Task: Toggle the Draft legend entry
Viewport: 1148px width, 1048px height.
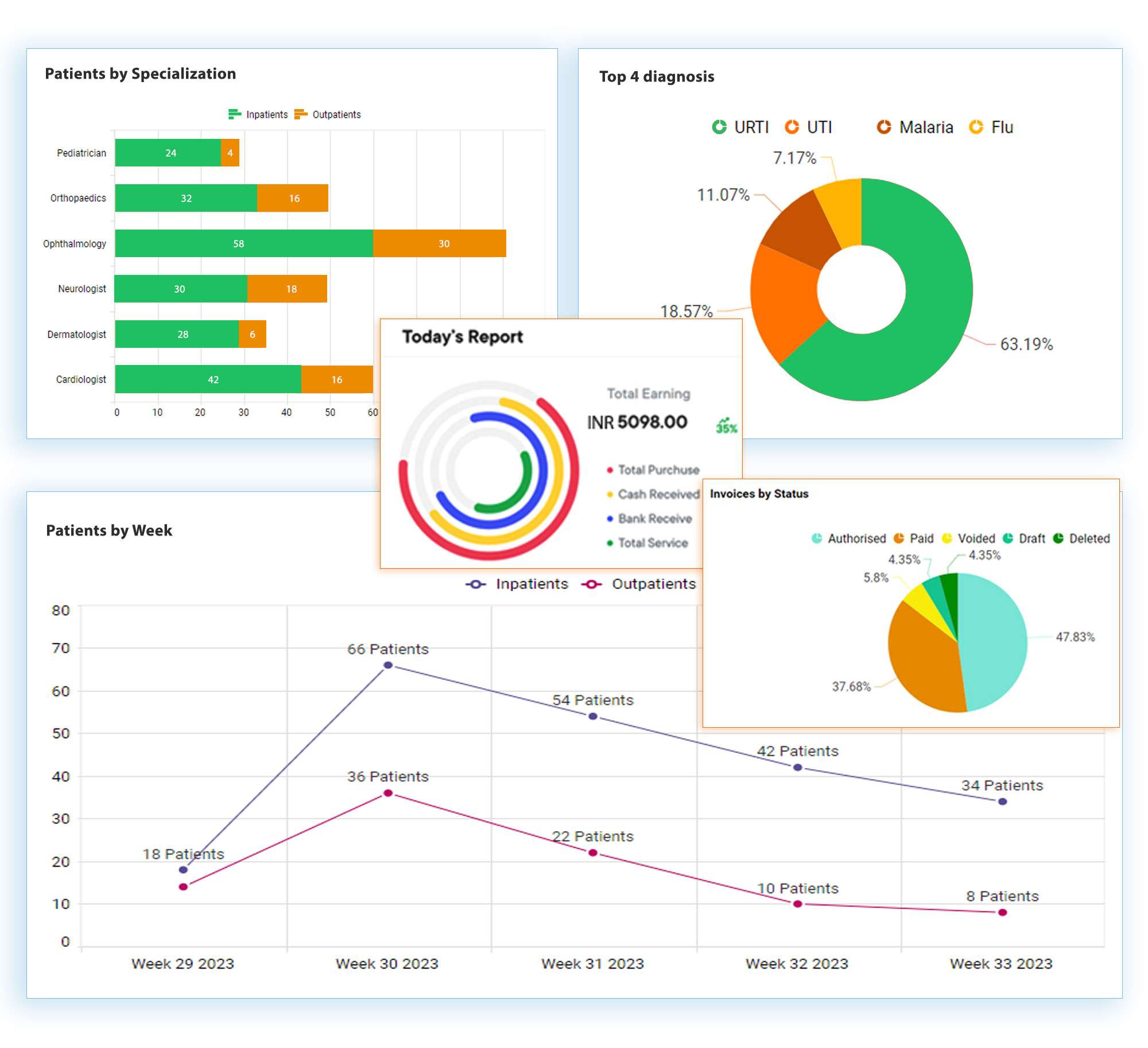Action: point(1025,538)
